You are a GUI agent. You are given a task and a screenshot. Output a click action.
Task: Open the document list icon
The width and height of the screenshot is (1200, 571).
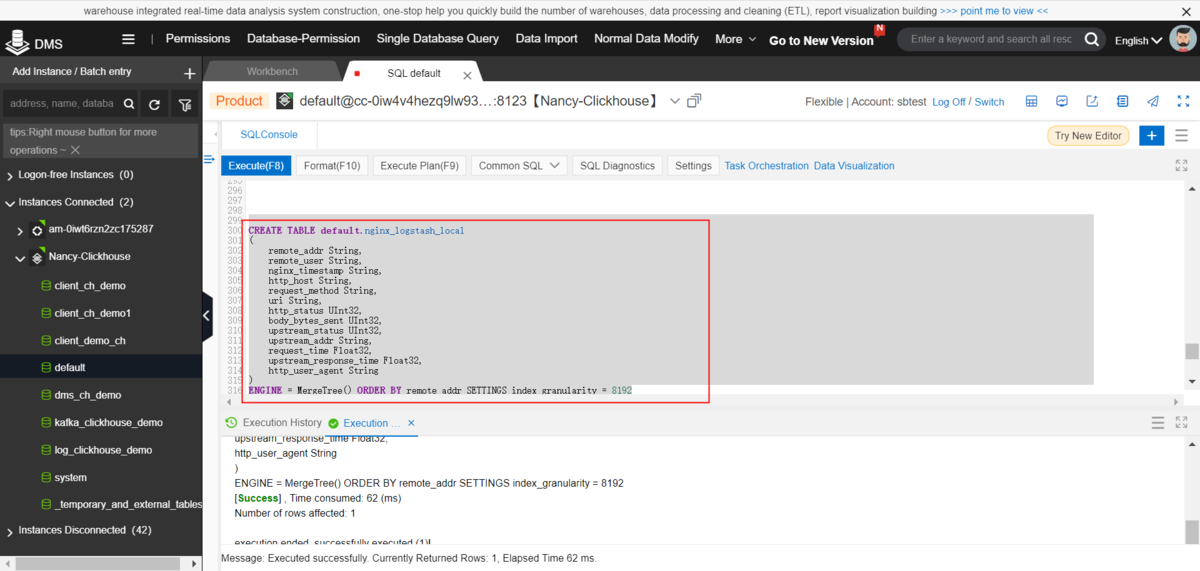pyautogui.click(x=1123, y=102)
